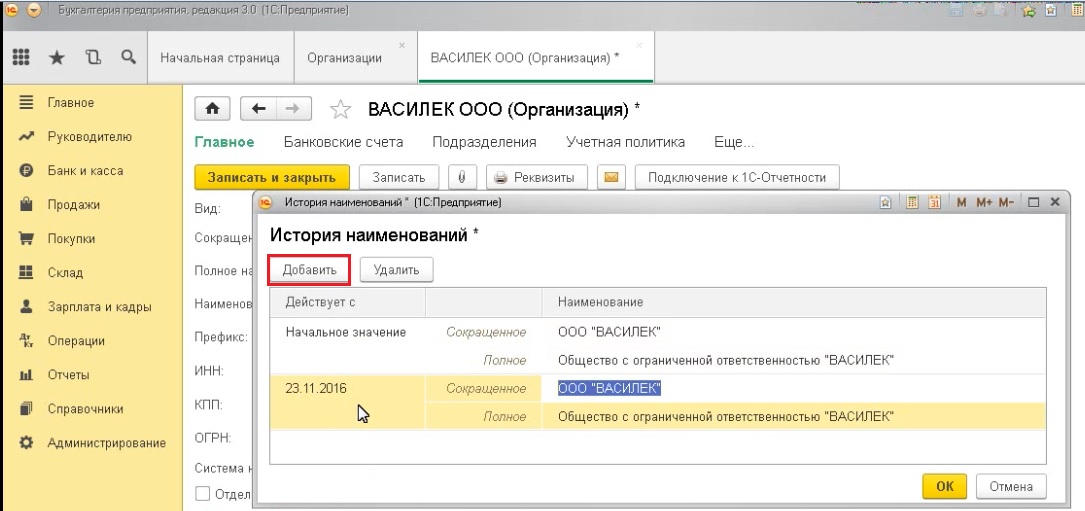1085x511 pixels.
Task: Click the highlighted ООО "ВАСИЛЕК" edit field
Action: tap(794, 388)
